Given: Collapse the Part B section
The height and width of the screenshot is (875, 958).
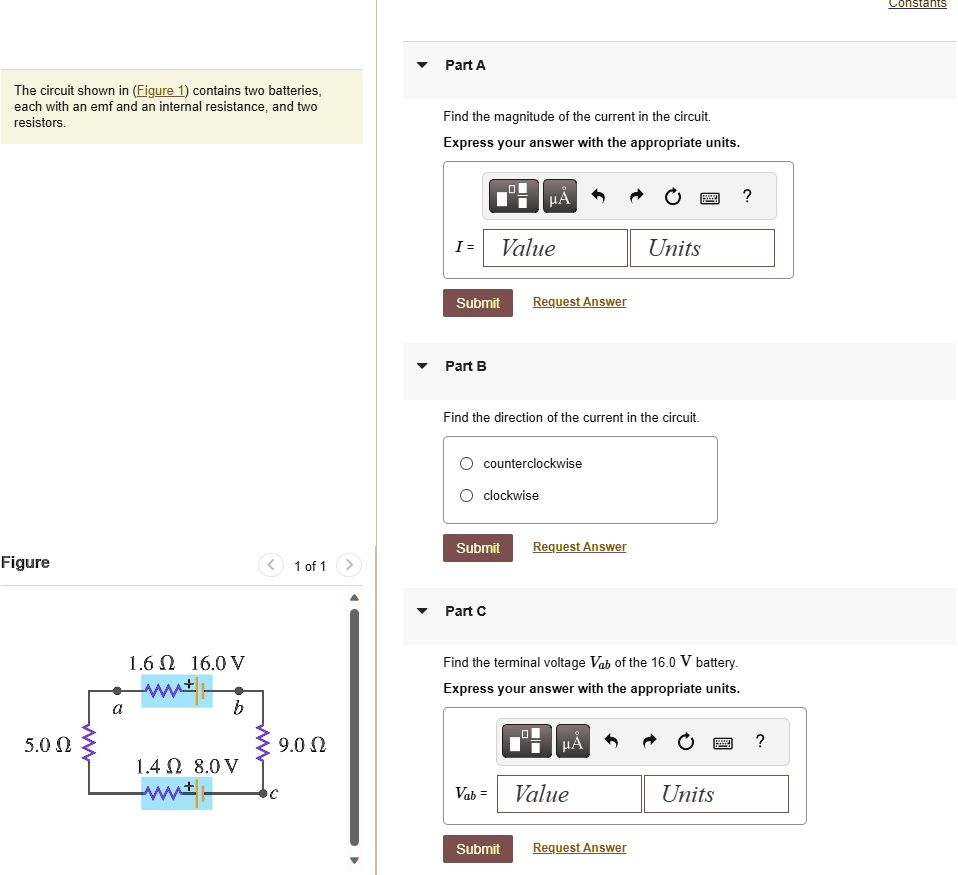Looking at the screenshot, I should tap(421, 366).
